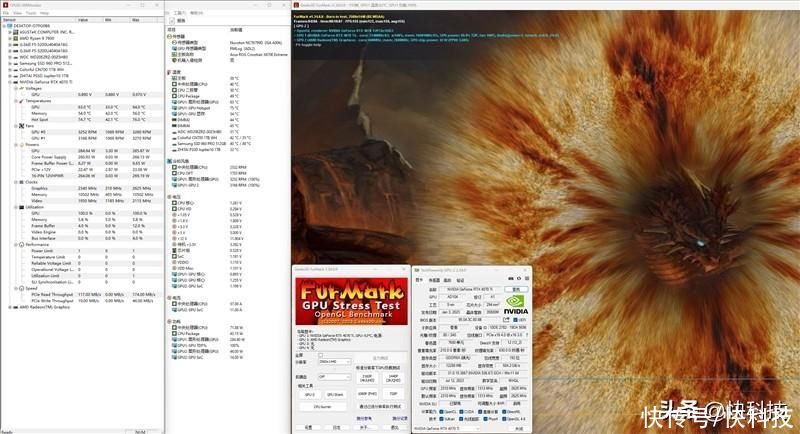The width and height of the screenshot is (800, 434).
Task: Start the 1080P (FHD) preset benchmark
Action: [x=367, y=394]
